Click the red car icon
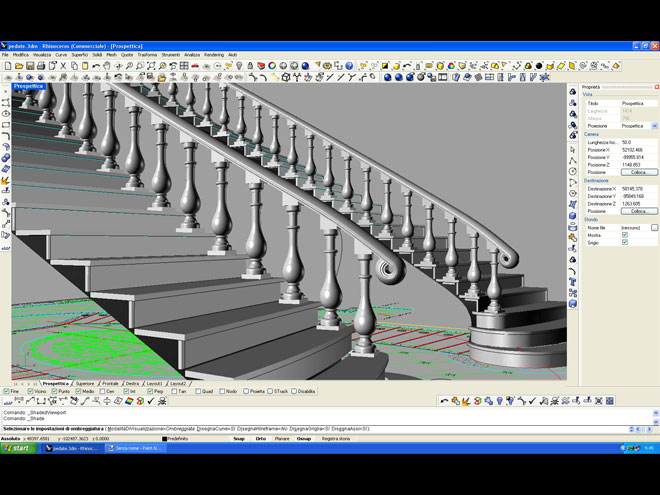660x495 pixels. (x=195, y=66)
